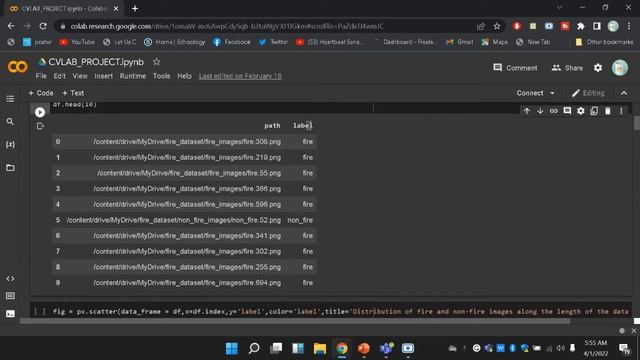Open the Comment button
This screenshot has height=360, width=640.
pos(515,68)
